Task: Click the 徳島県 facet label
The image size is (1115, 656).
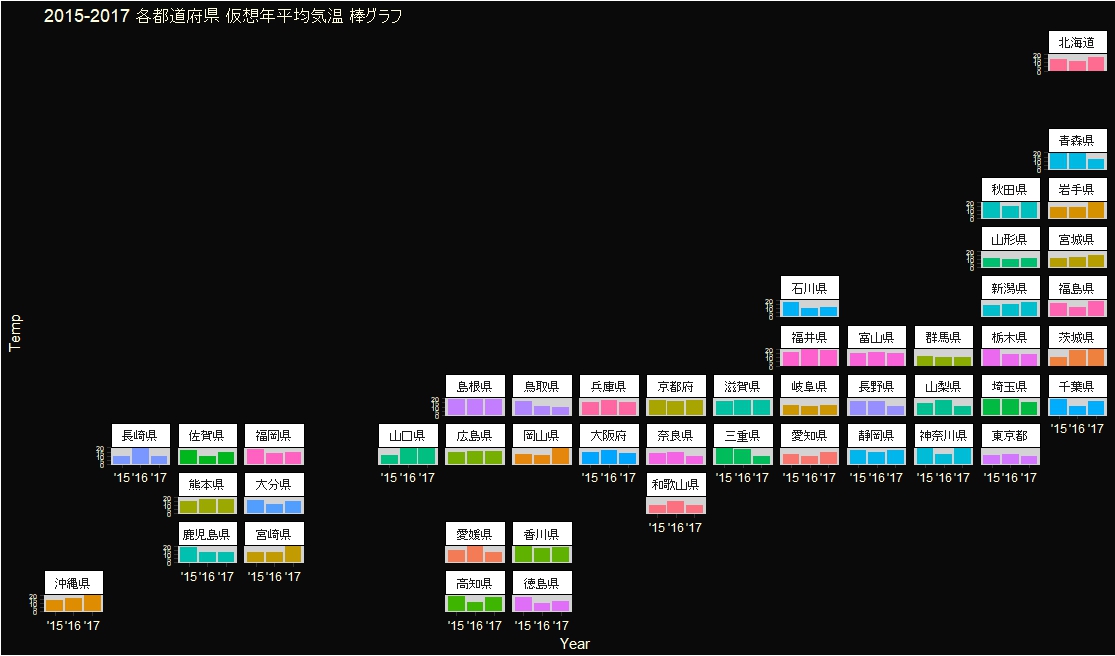Action: (542, 584)
